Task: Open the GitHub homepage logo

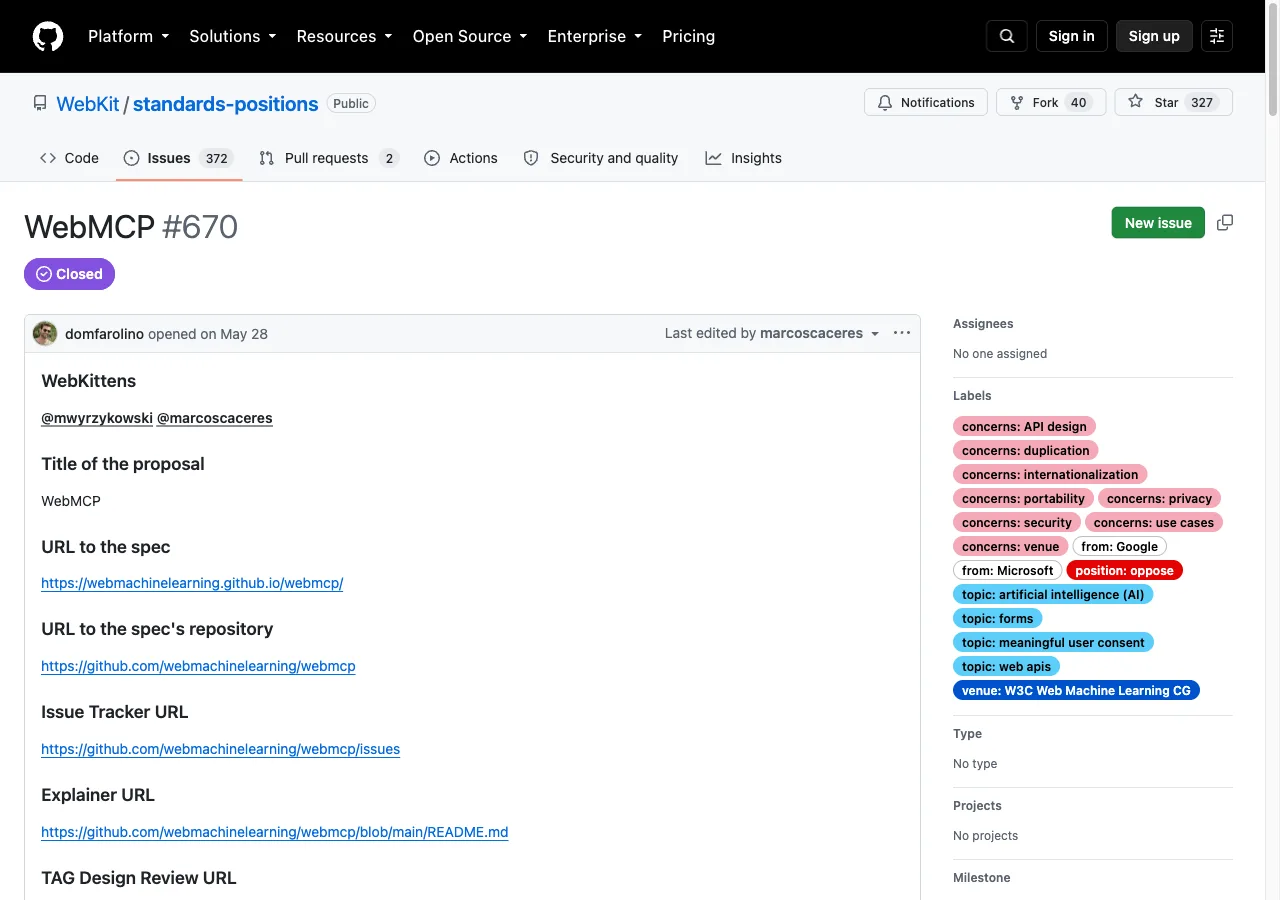Action: coord(48,36)
